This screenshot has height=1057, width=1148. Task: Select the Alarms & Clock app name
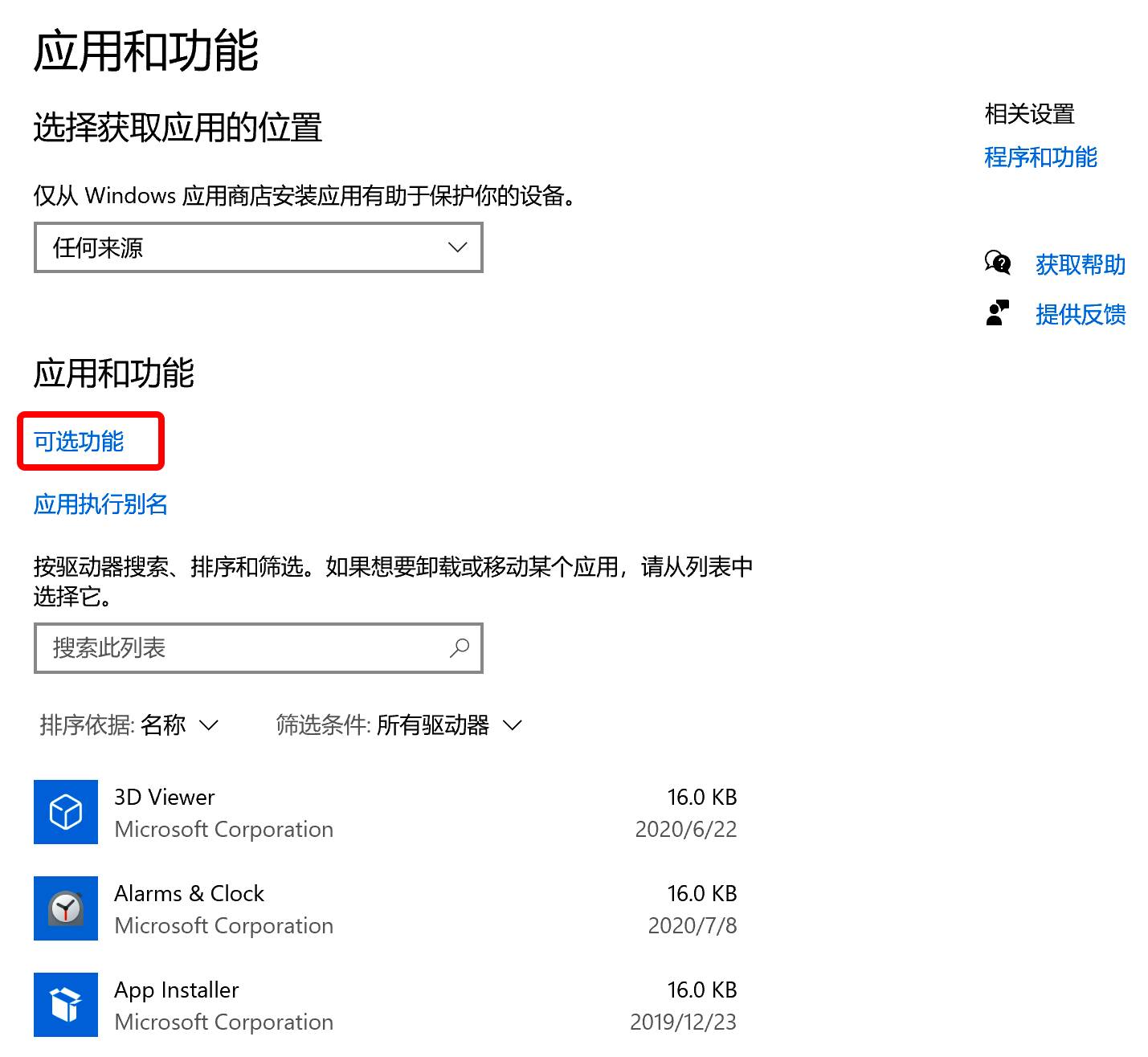click(190, 893)
